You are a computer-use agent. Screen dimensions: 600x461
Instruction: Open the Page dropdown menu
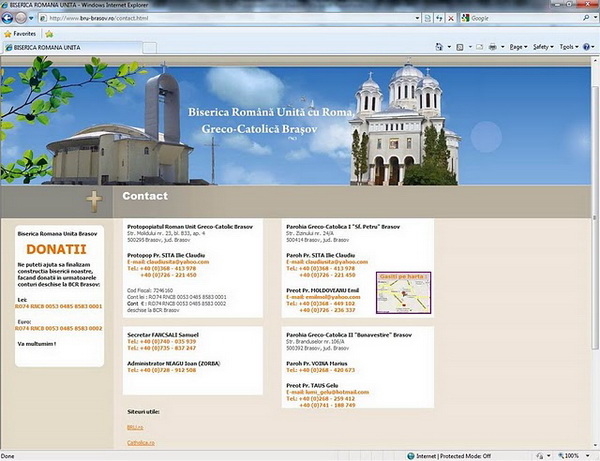tap(518, 47)
